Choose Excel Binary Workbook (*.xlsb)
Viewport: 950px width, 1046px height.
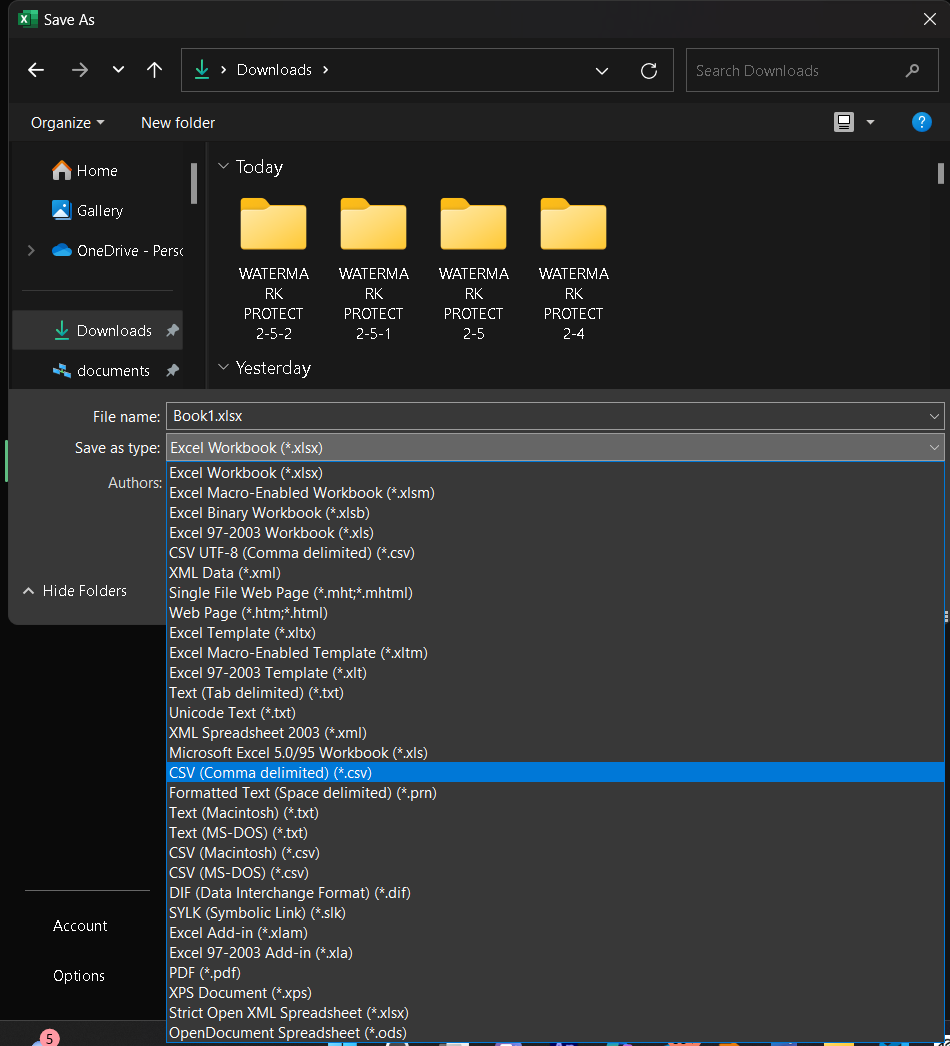555,513
